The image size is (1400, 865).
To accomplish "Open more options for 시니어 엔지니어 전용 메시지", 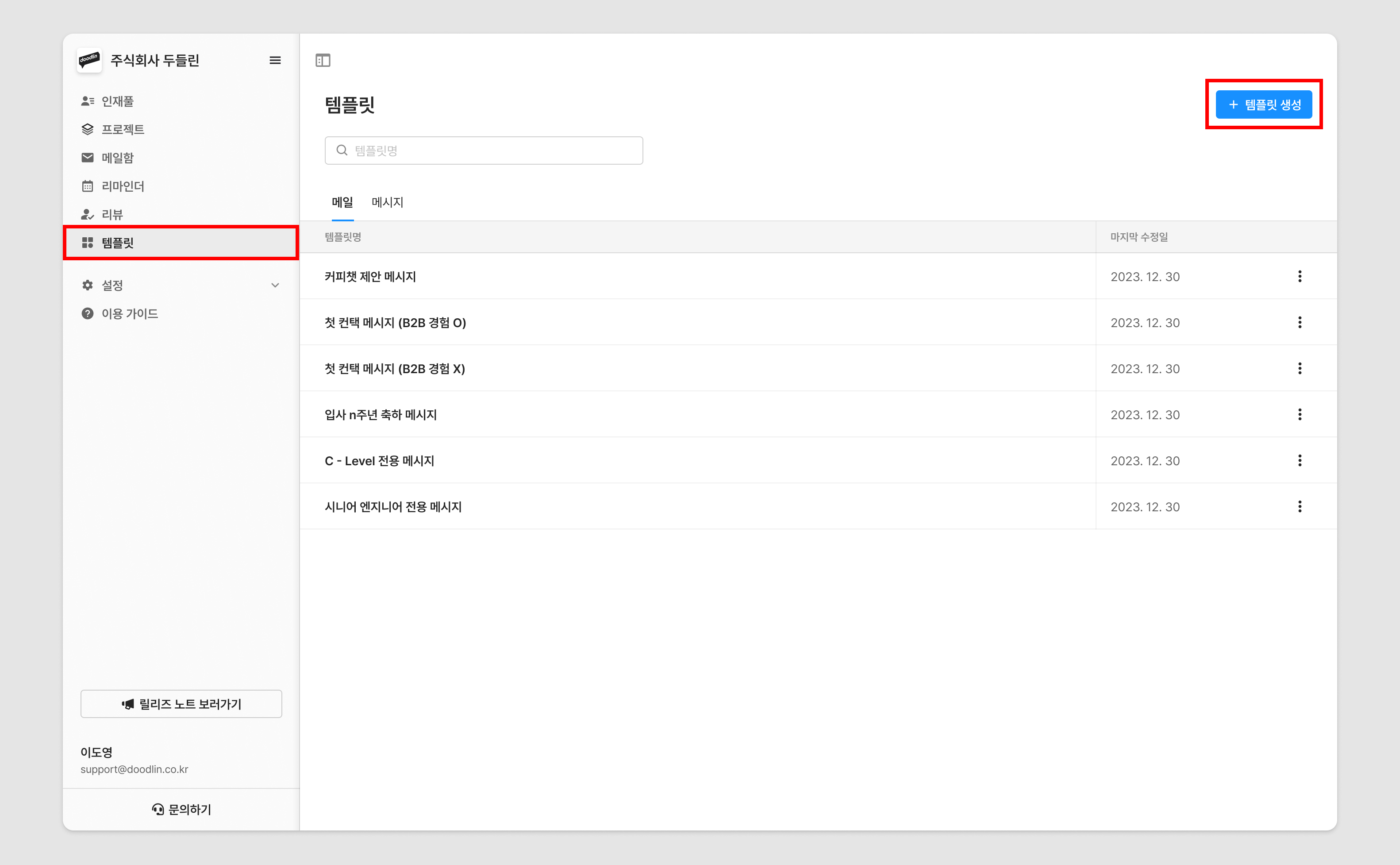I will click(x=1300, y=506).
